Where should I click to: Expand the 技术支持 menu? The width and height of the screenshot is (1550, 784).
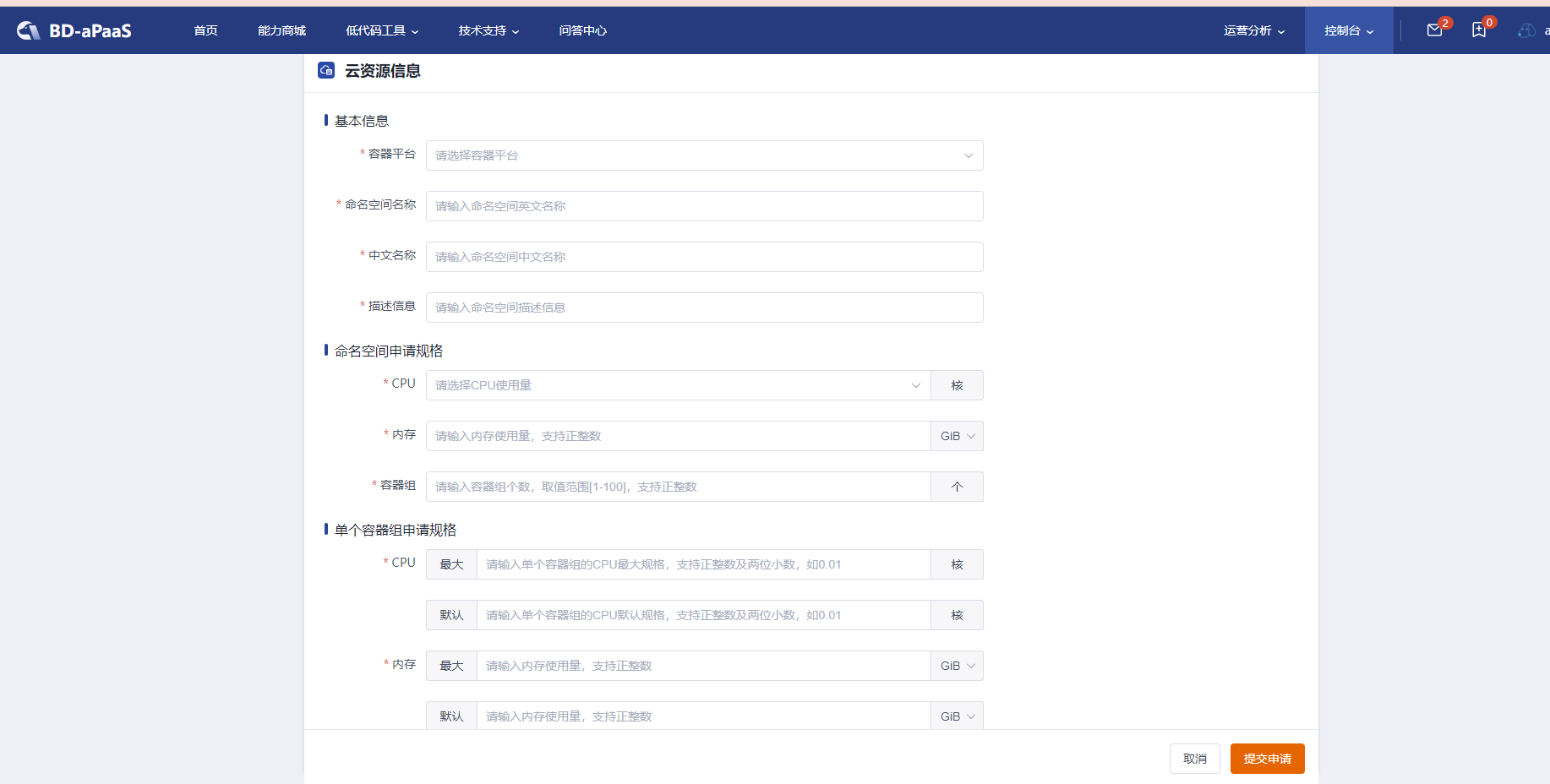coord(488,30)
